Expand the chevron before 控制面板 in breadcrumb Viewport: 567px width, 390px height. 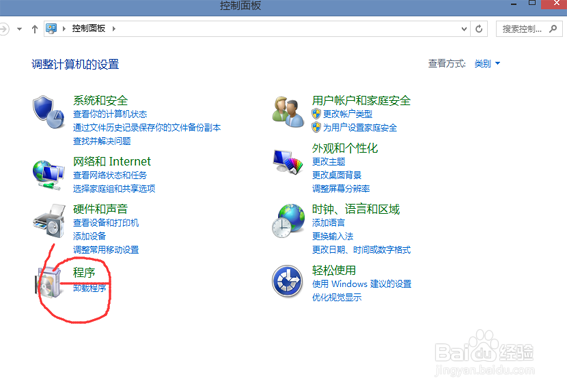point(64,29)
